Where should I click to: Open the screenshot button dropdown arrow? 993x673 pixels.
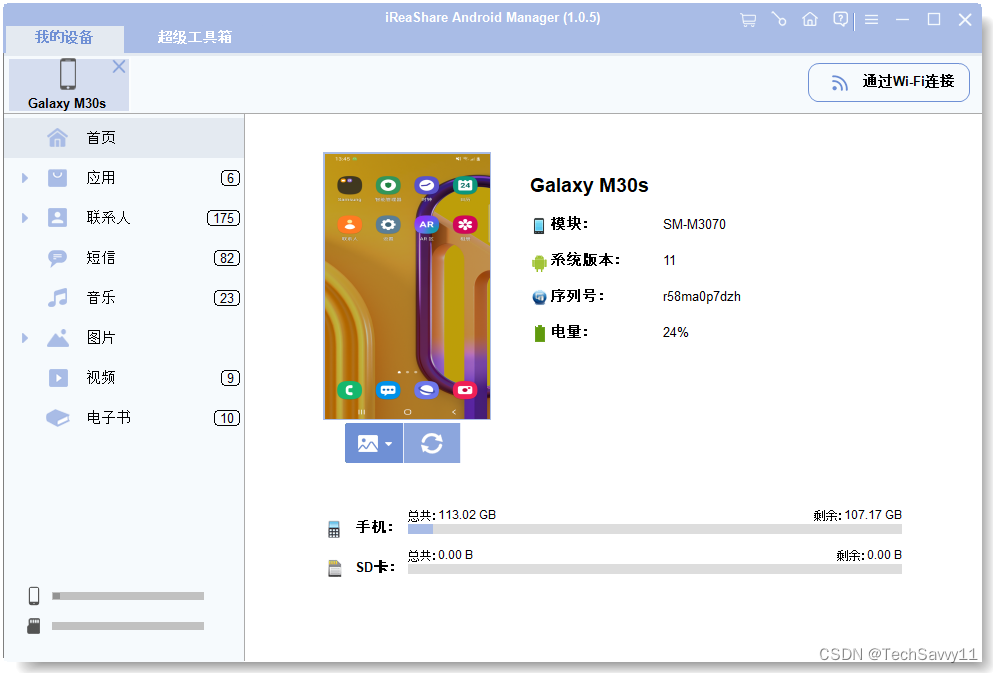[389, 444]
